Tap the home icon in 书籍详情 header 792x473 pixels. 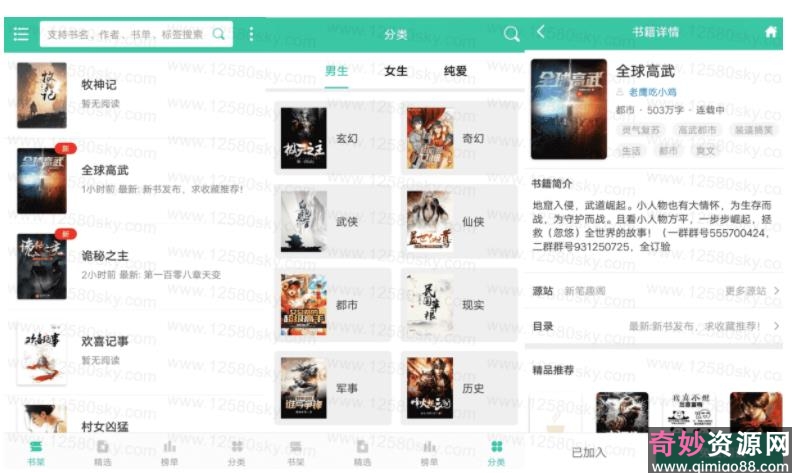(770, 32)
